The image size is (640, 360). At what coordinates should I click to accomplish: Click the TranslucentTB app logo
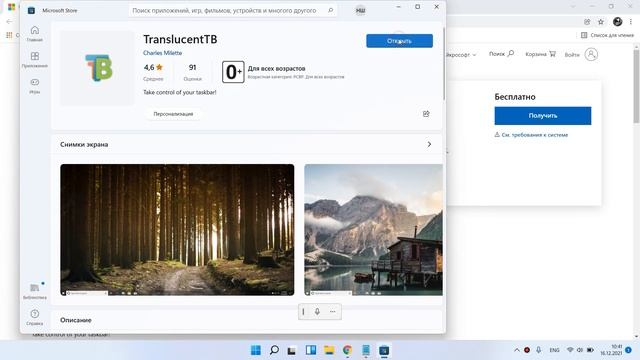coord(98,68)
